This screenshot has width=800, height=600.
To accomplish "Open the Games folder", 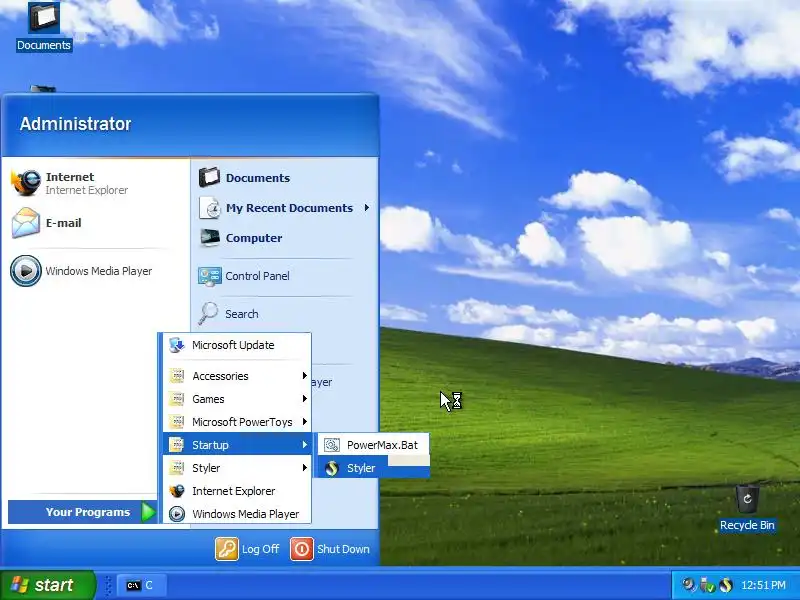I will [x=237, y=399].
